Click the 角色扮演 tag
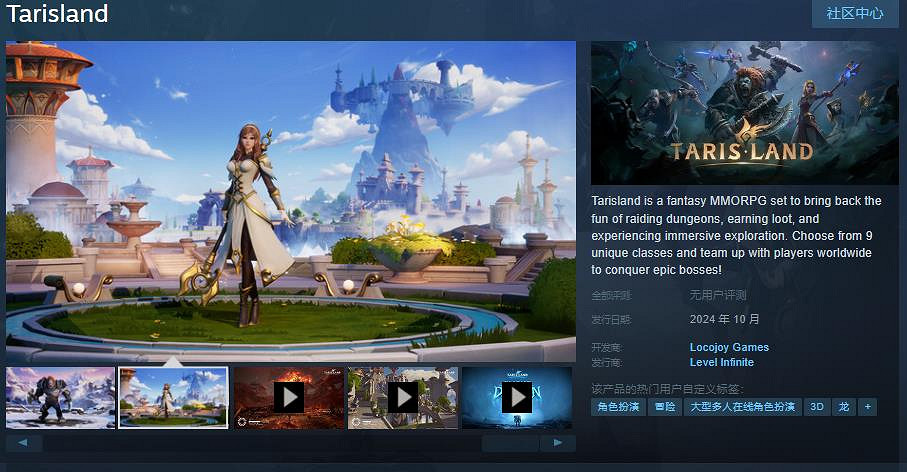The width and height of the screenshot is (907, 472). point(618,407)
